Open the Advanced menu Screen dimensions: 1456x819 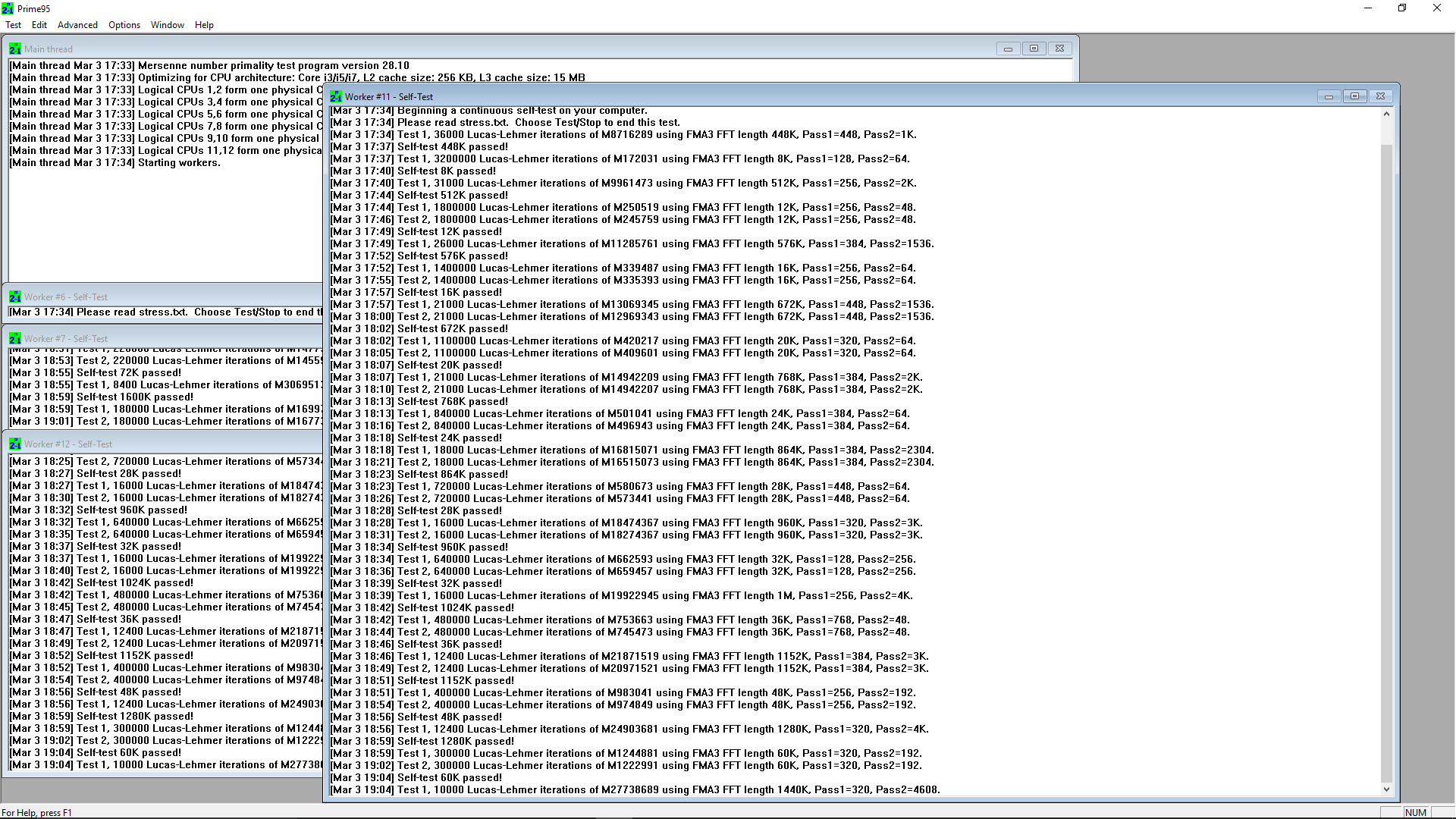(77, 25)
